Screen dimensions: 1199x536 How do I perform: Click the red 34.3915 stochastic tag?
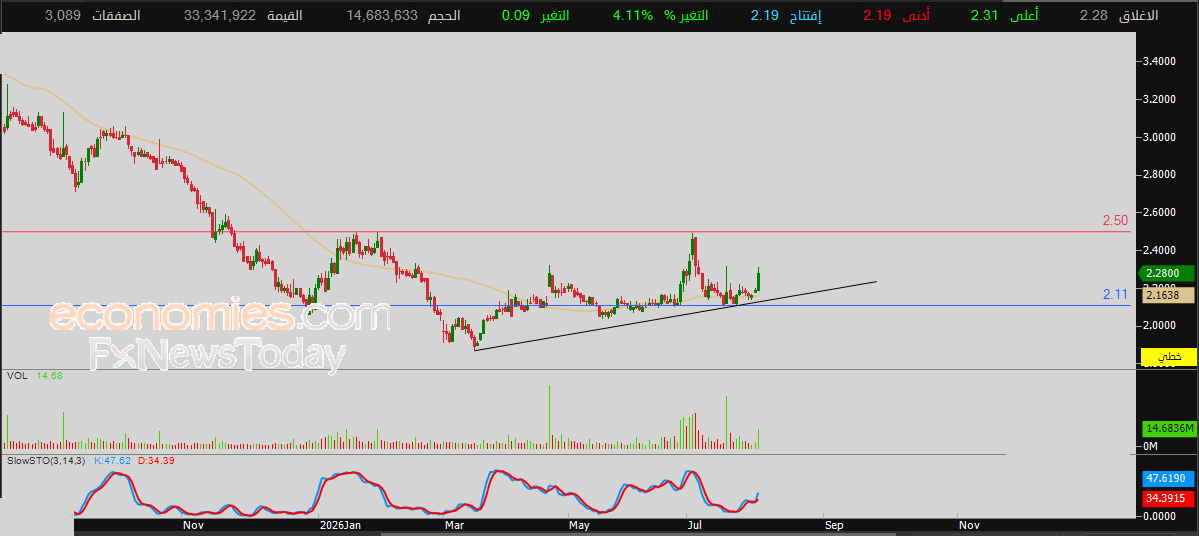click(x=1168, y=499)
